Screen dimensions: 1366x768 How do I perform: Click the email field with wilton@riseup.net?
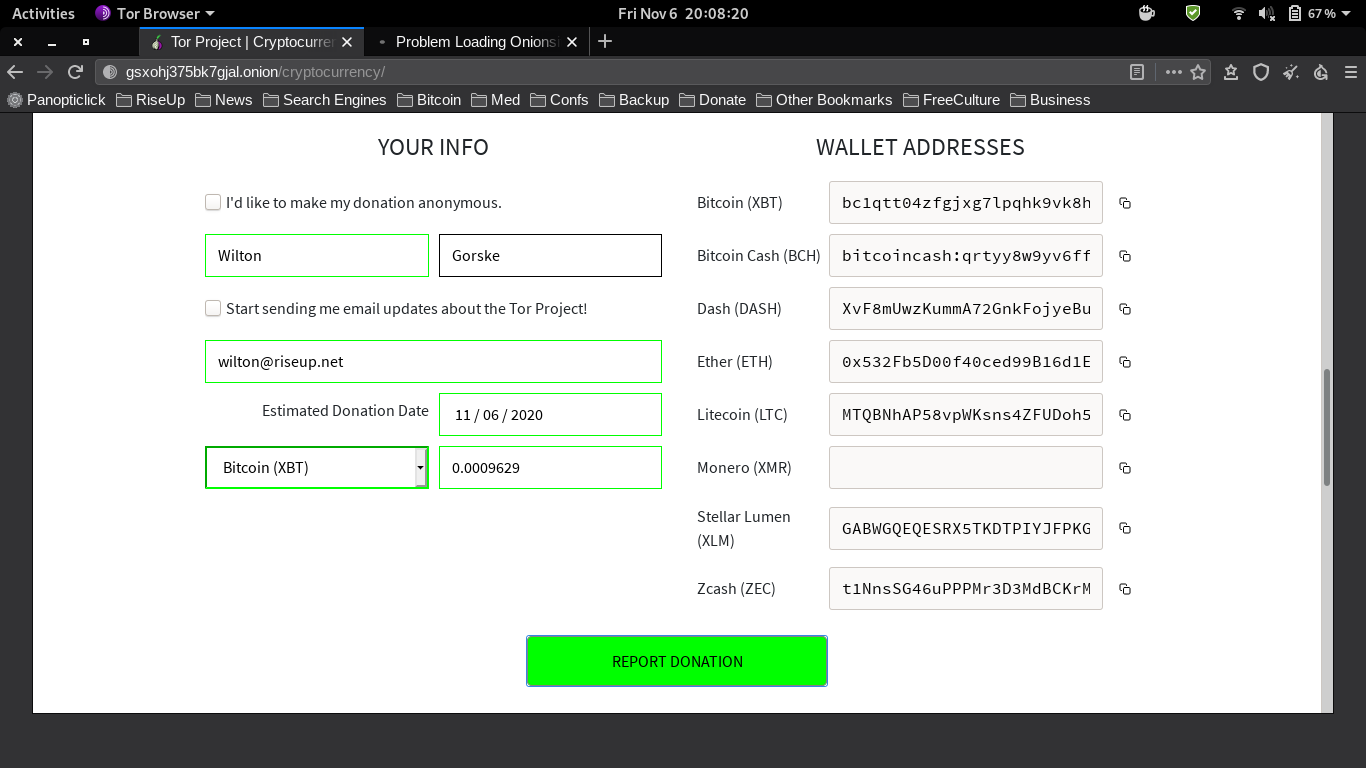tap(433, 362)
